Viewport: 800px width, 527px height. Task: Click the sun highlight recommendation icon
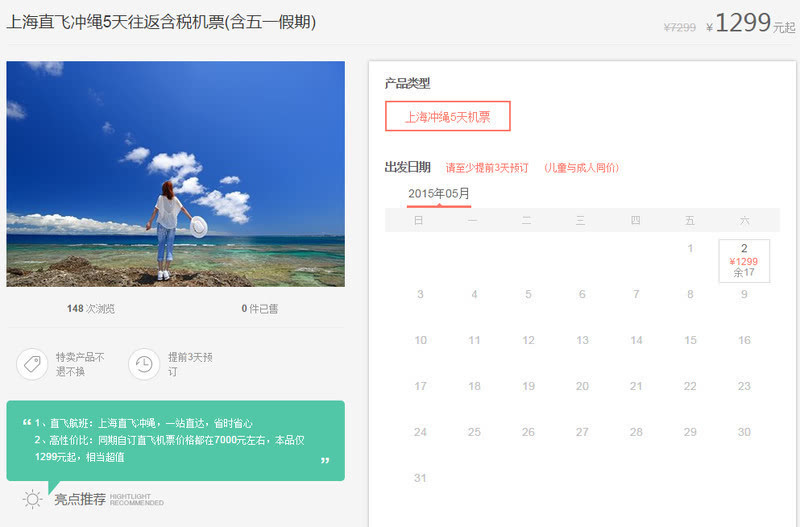pyautogui.click(x=33, y=499)
